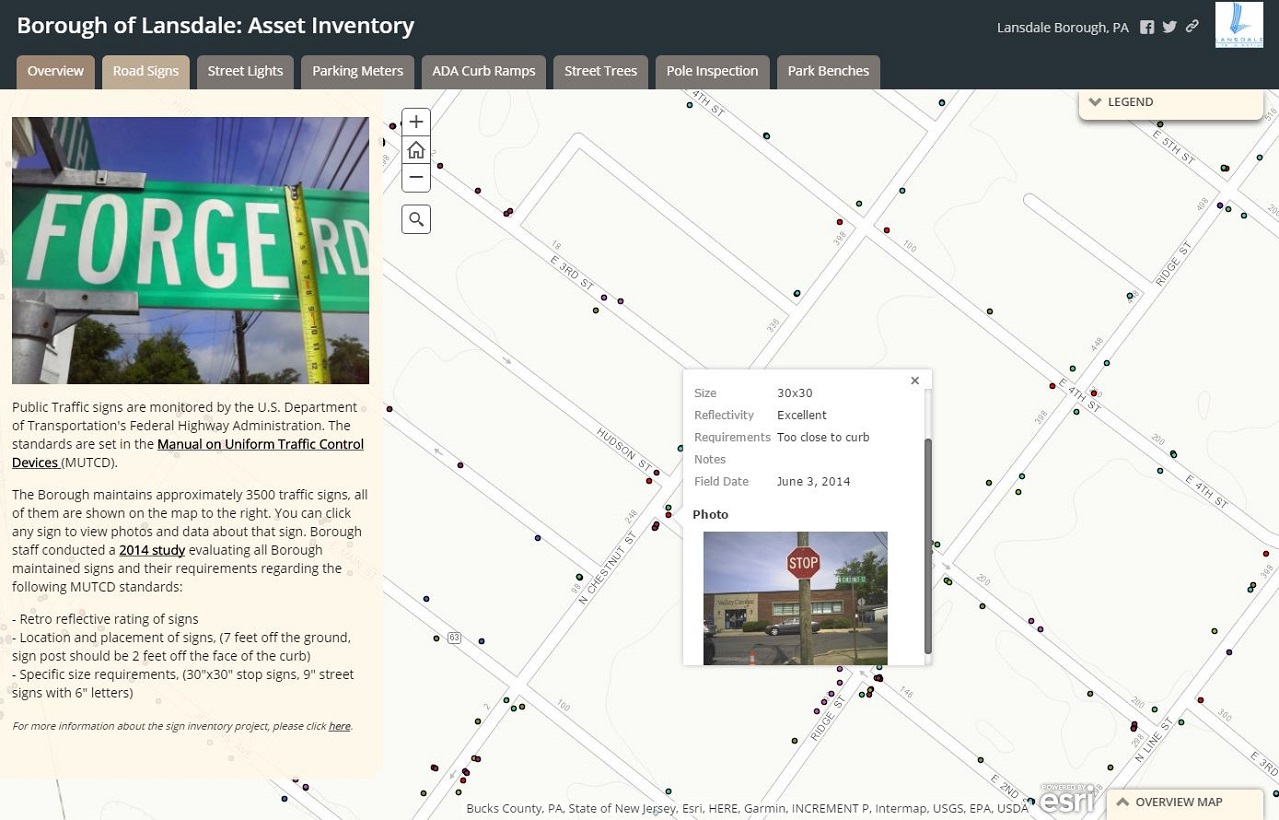This screenshot has height=820, width=1279.
Task: Open the Pole Inspection tab
Action: 712,71
